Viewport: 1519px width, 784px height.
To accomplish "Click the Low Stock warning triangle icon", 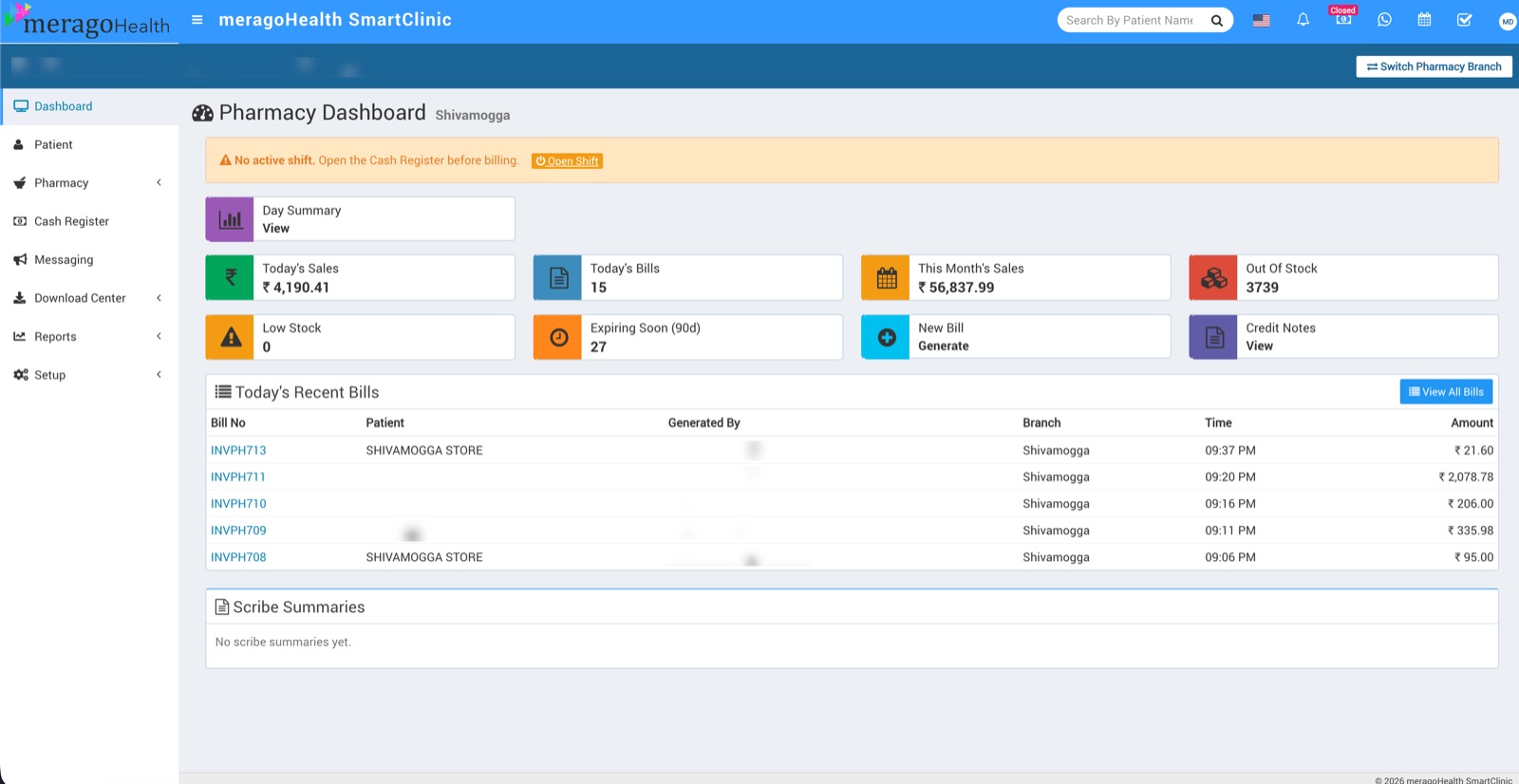I will click(x=230, y=337).
